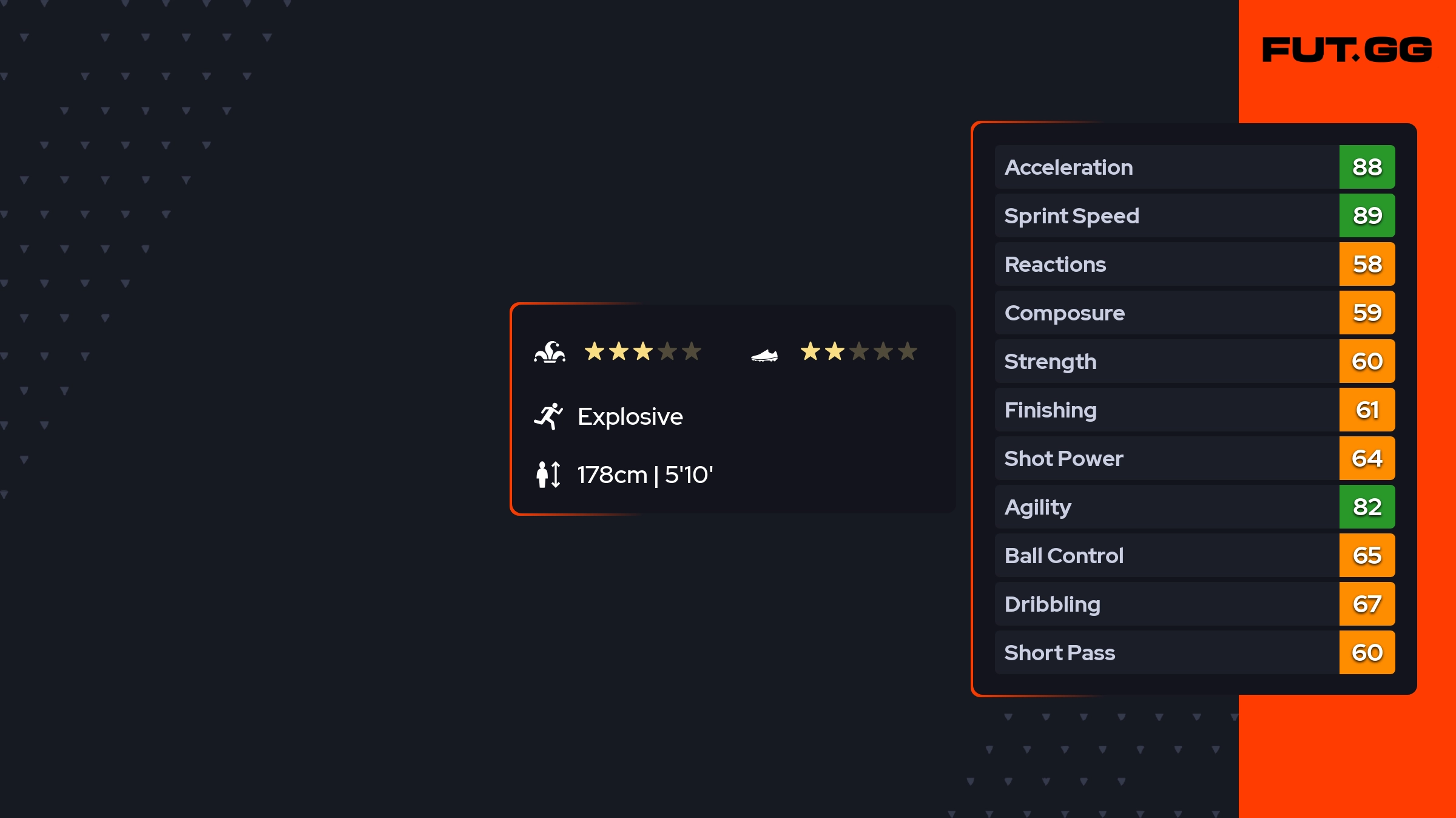Click the green 82 Agility value
Image resolution: width=1456 pixels, height=818 pixels.
1367,507
